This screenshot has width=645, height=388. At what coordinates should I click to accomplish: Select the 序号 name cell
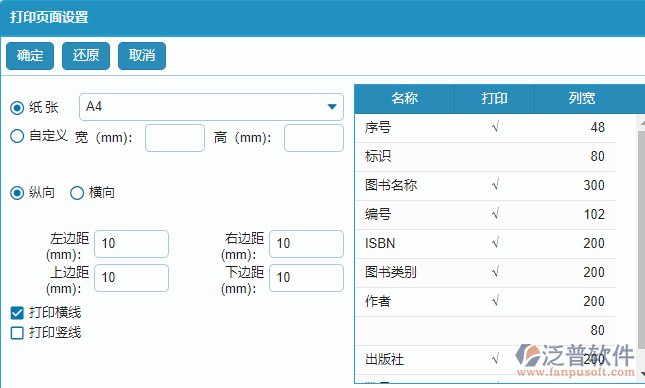tap(405, 128)
